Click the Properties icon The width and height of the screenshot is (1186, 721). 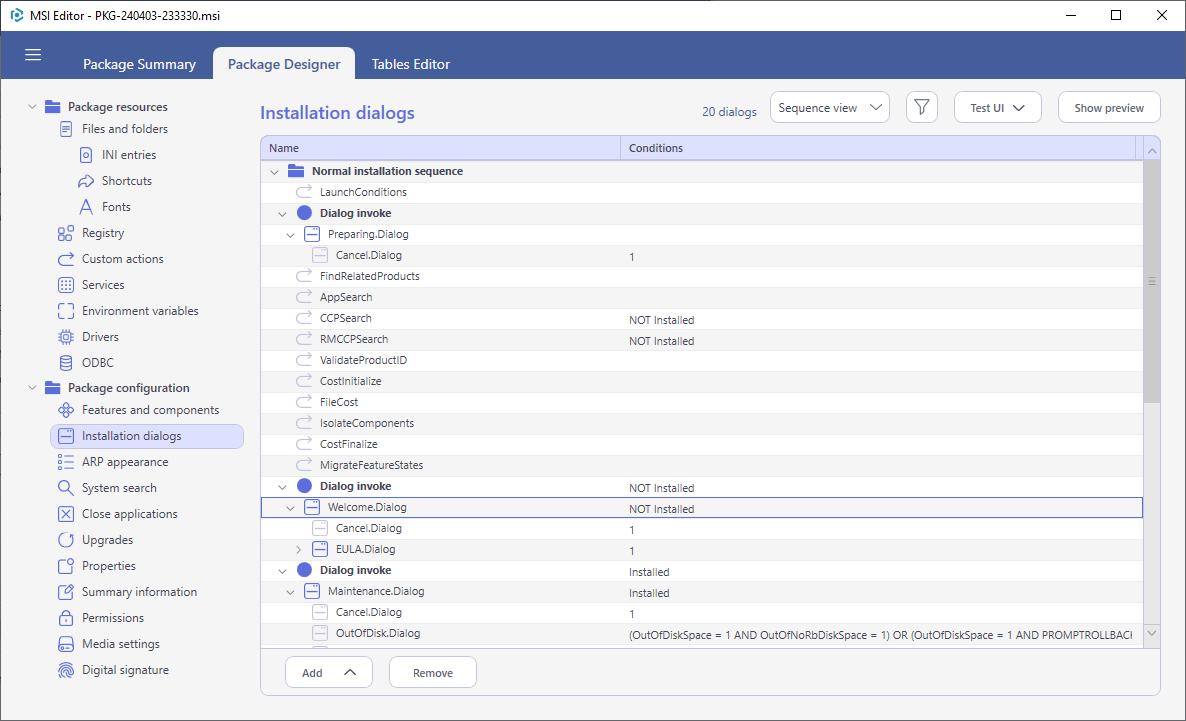click(x=66, y=566)
